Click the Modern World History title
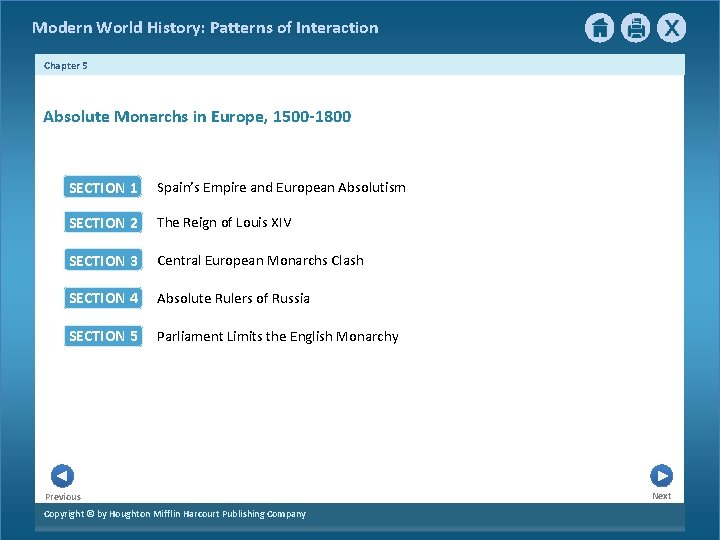720x540 pixels. coord(205,28)
